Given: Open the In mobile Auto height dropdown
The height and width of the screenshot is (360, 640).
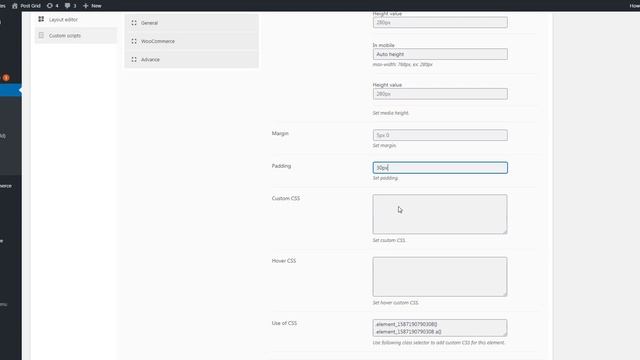Looking at the screenshot, I should click(x=440, y=54).
